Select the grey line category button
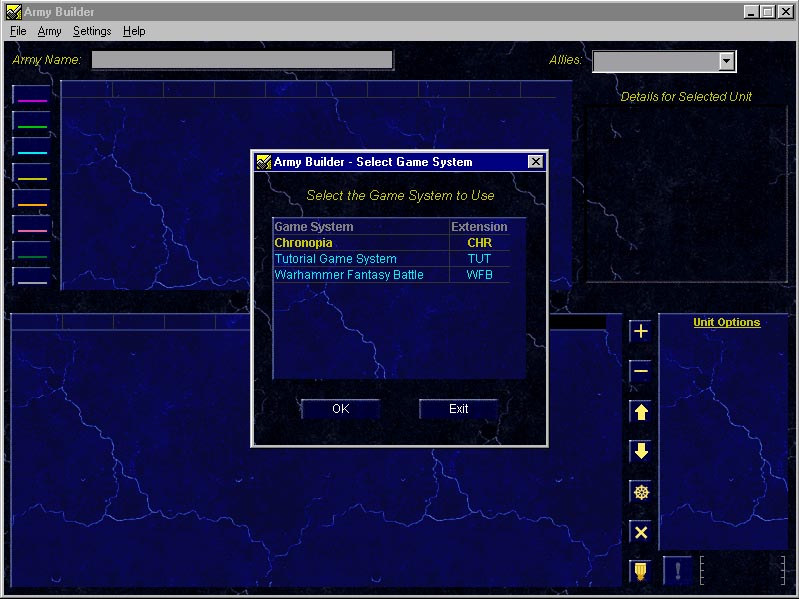This screenshot has width=799, height=599. click(x=32, y=279)
